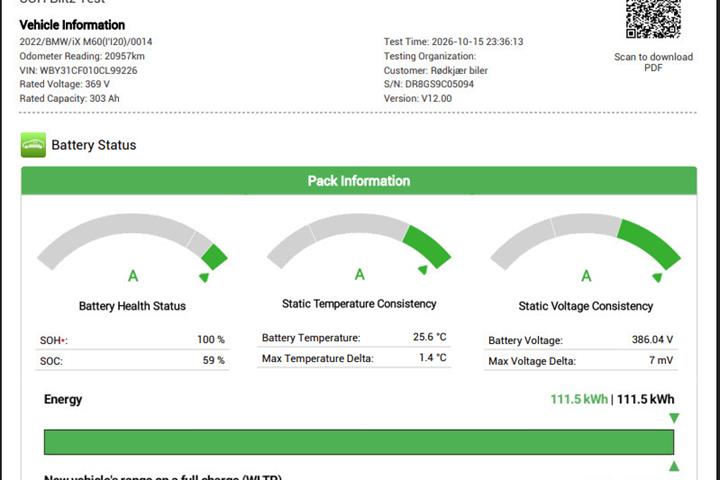Viewport: 720px width, 480px height.
Task: Click the 'Version: V12.00' line
Action: (x=418, y=98)
